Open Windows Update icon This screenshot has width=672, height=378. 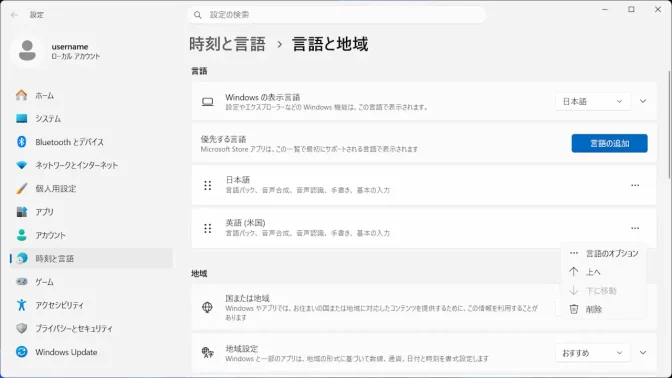(21, 352)
